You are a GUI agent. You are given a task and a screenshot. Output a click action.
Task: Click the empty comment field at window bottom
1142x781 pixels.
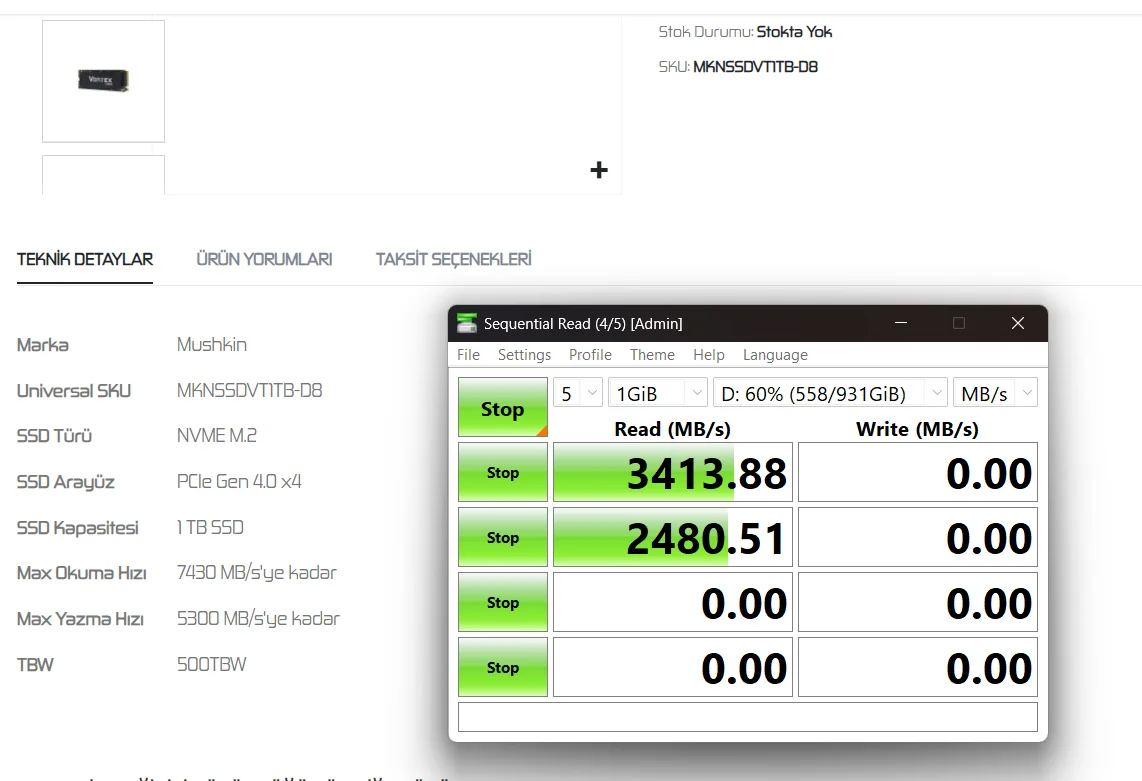click(x=747, y=717)
